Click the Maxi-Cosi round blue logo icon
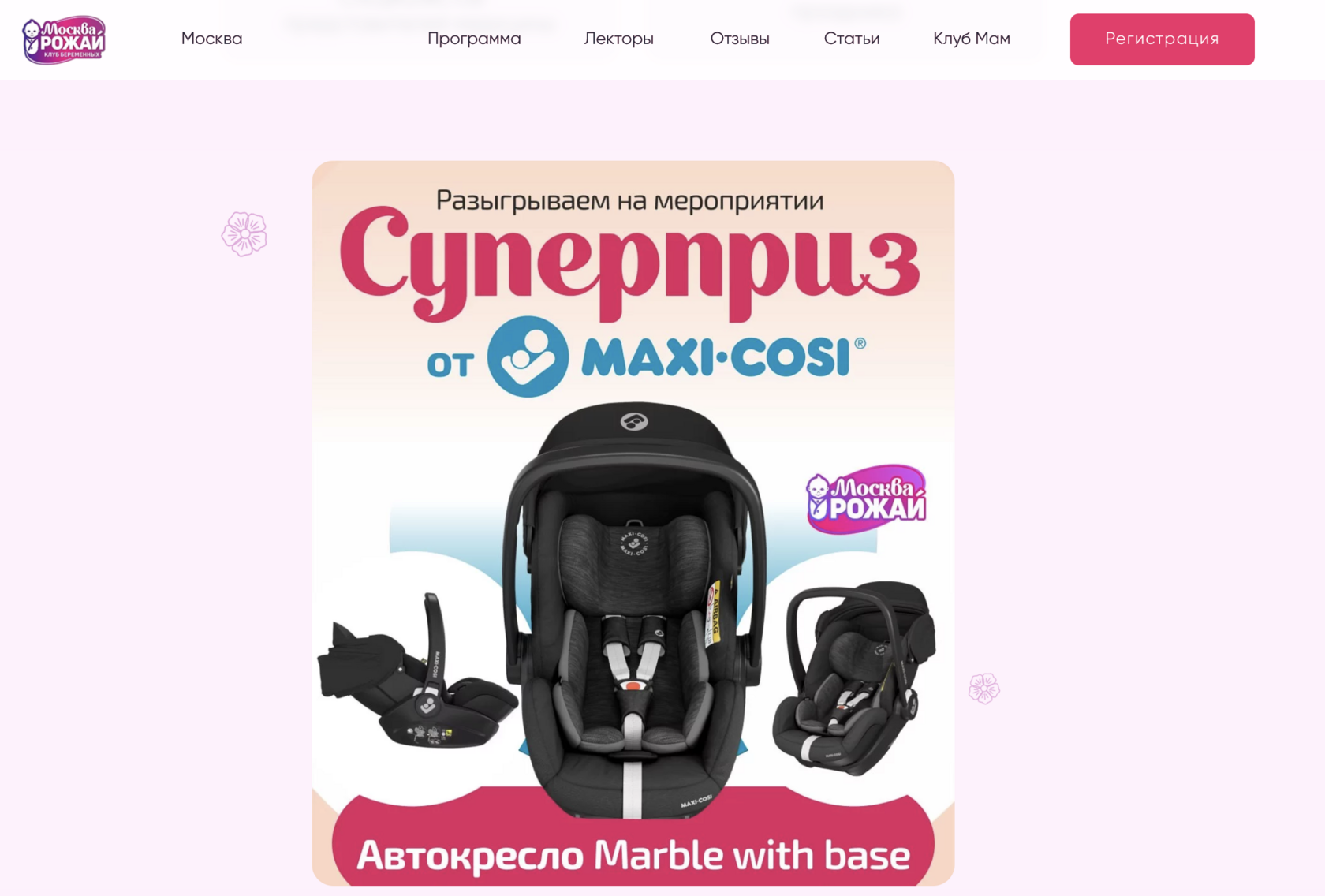This screenshot has width=1325, height=896. [528, 357]
